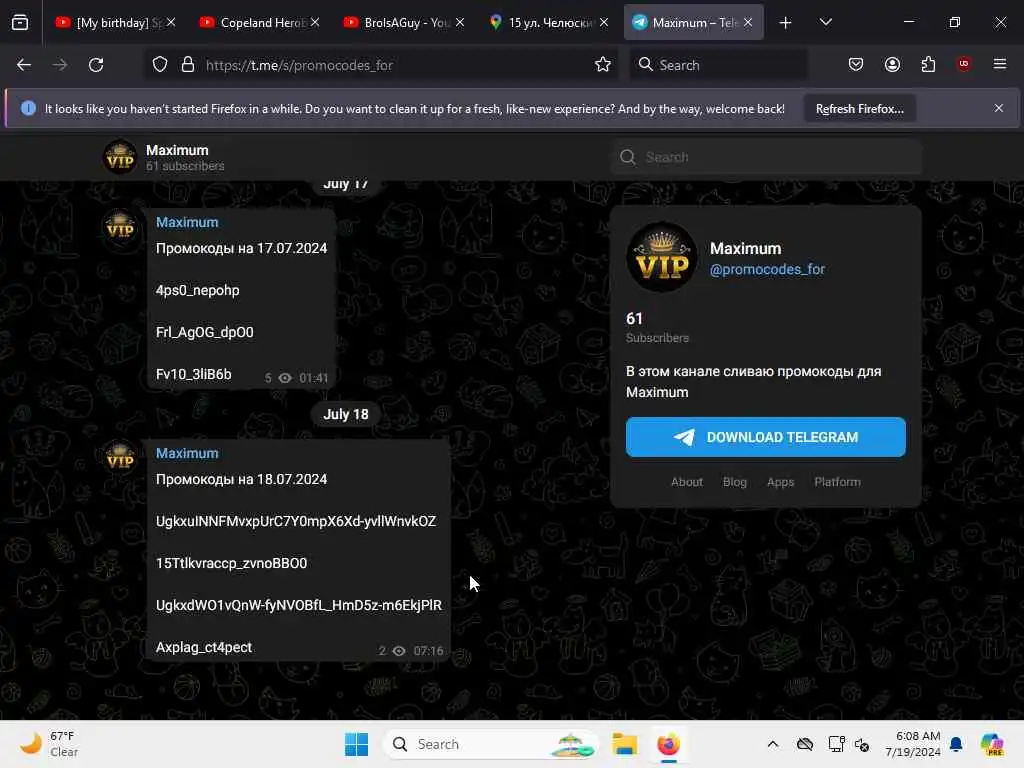This screenshot has height=768, width=1024.
Task: Click Download Telegram button
Action: pyautogui.click(x=765, y=437)
